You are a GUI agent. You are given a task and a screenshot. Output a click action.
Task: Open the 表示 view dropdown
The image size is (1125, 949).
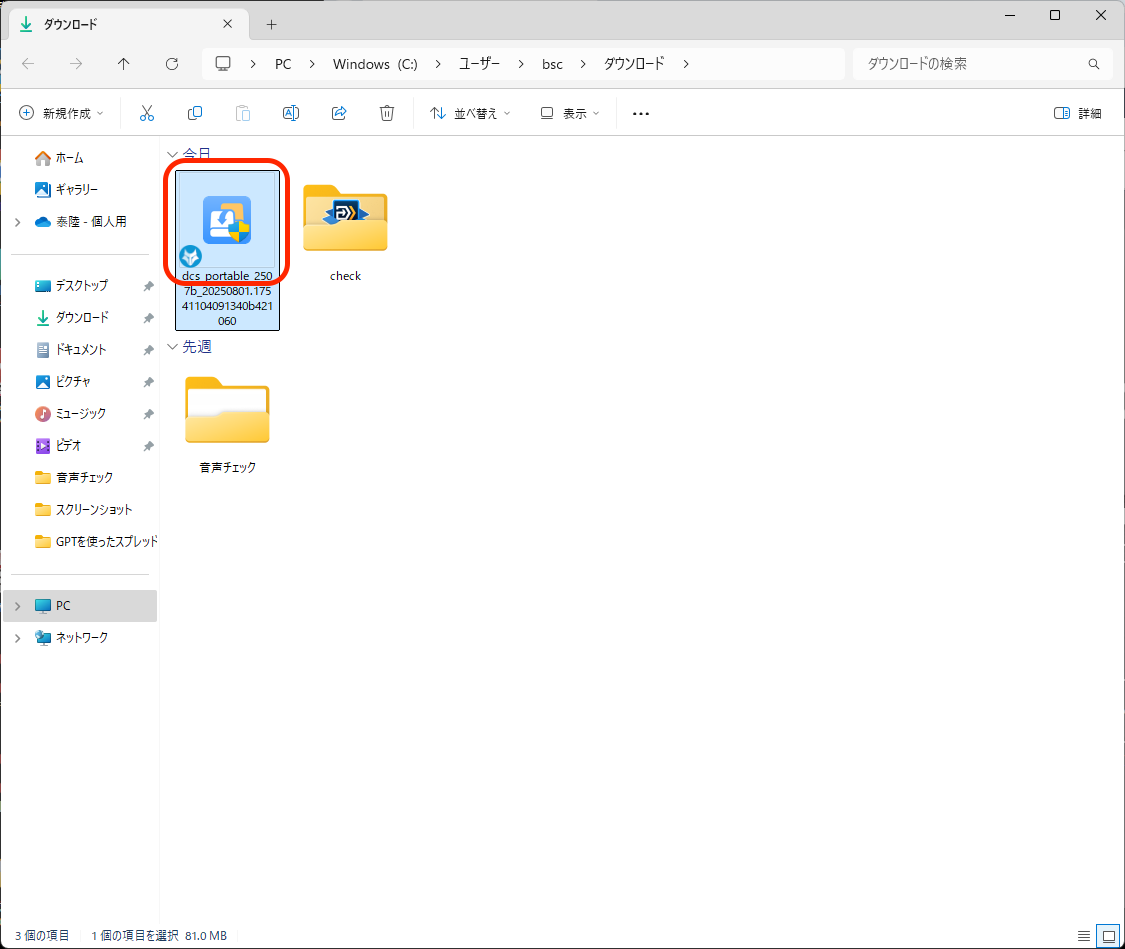(x=570, y=113)
